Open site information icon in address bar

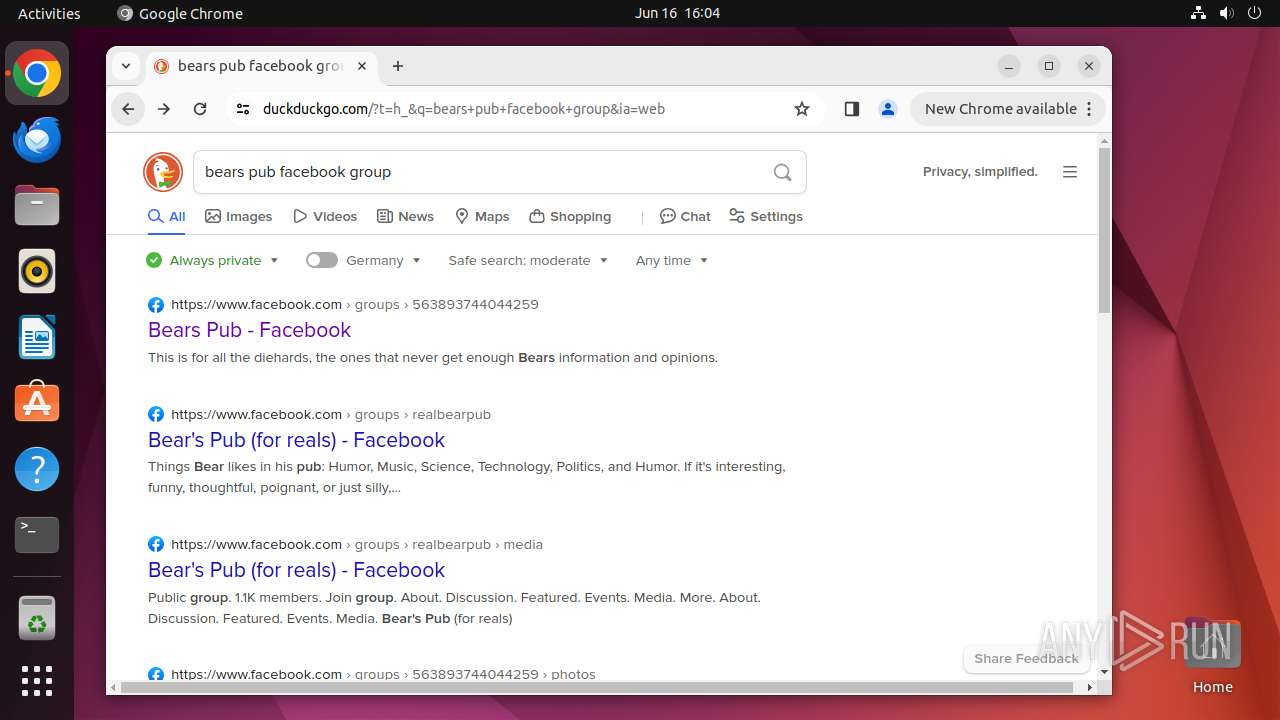point(243,109)
